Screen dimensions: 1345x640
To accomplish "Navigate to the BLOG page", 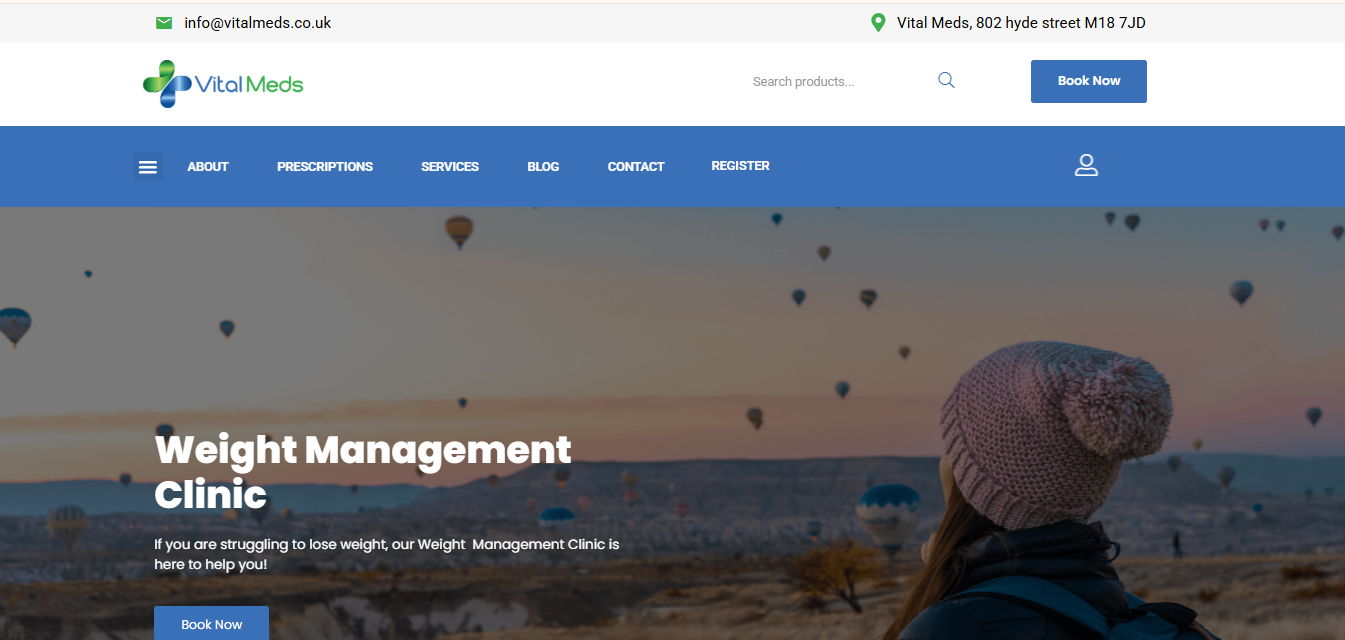I will pos(543,167).
